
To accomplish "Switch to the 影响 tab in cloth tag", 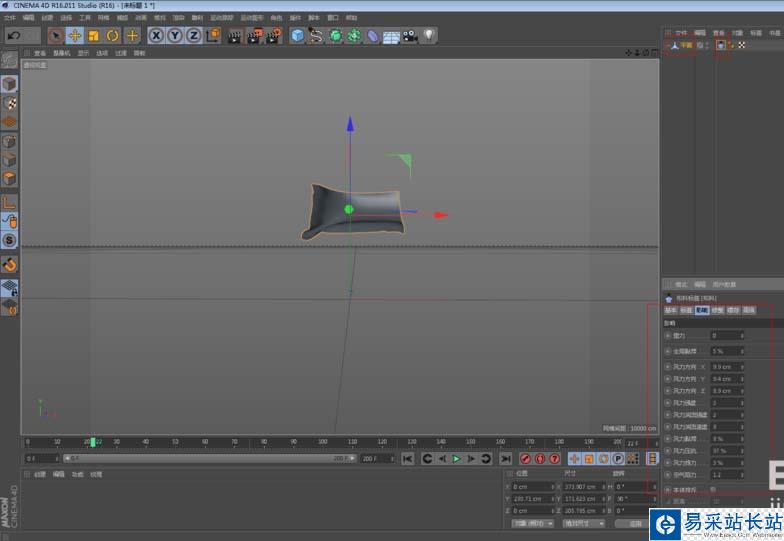I will click(x=702, y=311).
